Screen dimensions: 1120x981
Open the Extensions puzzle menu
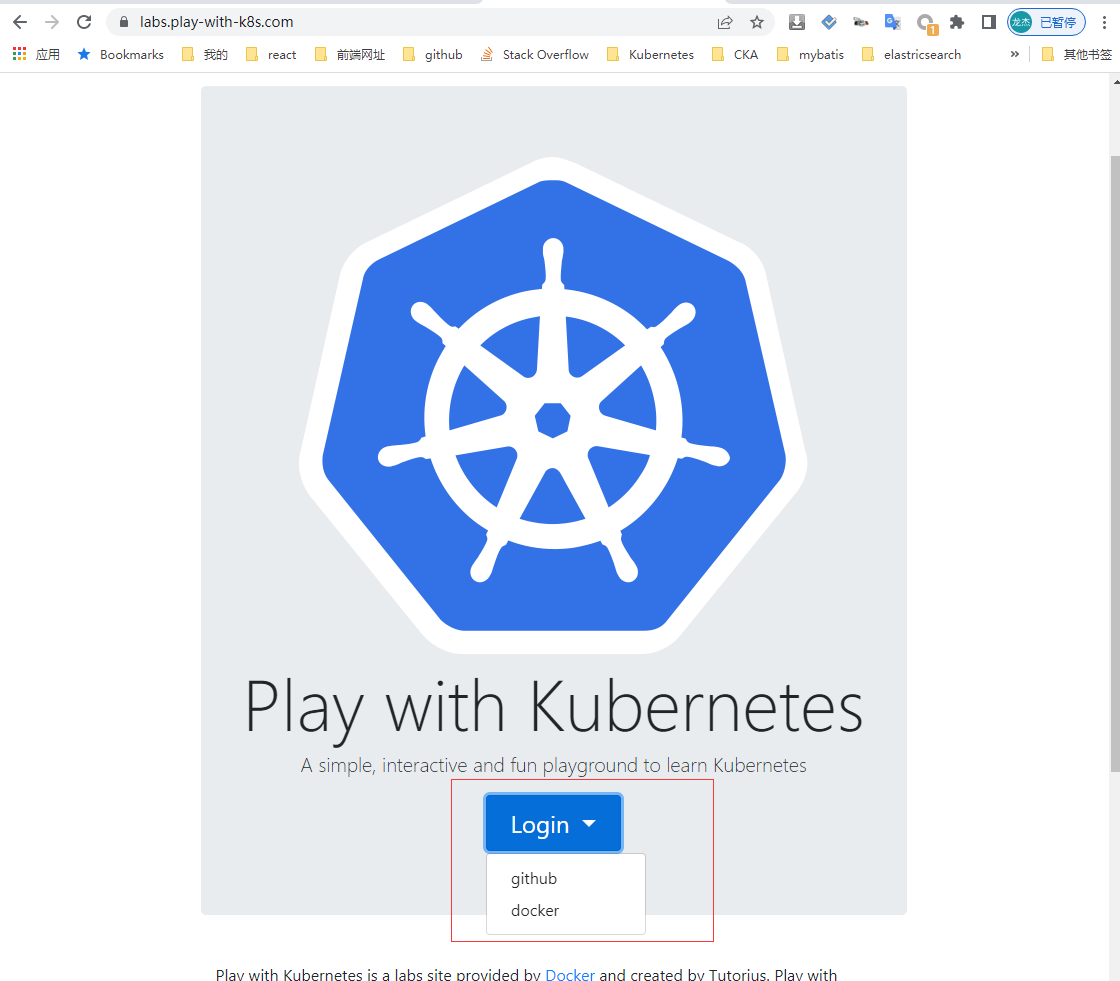coord(957,22)
